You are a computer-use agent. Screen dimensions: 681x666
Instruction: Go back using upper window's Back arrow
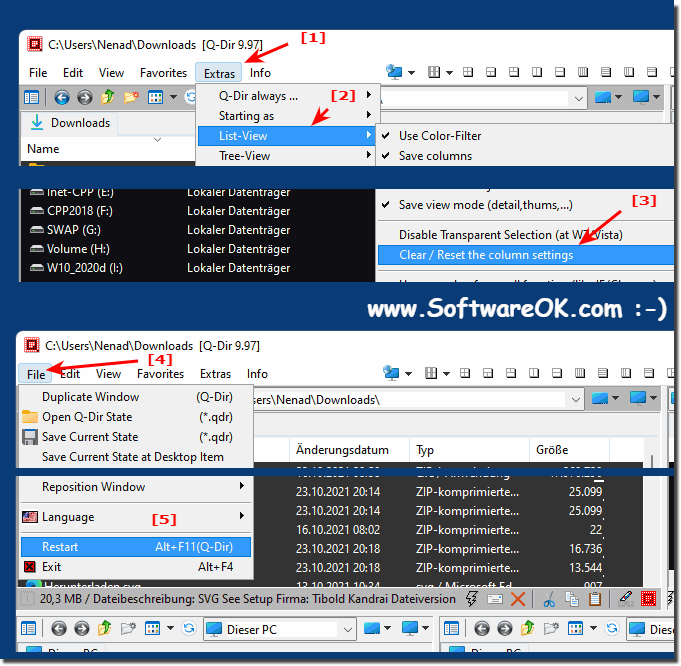(62, 97)
